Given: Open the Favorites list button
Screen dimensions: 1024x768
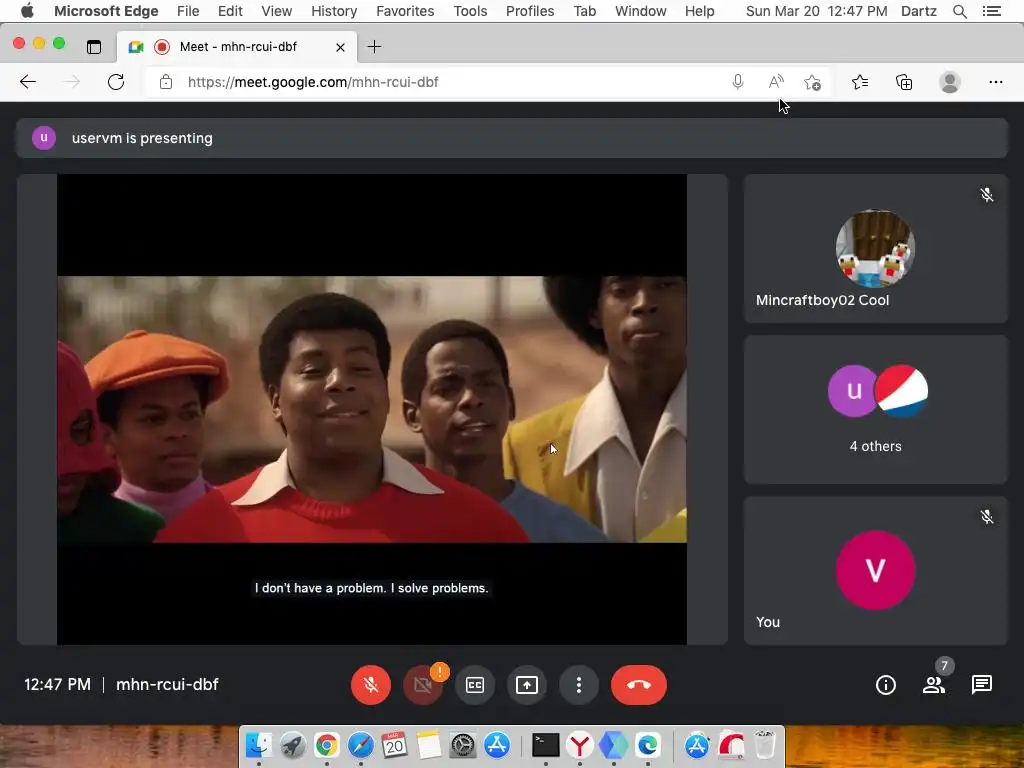Looking at the screenshot, I should (860, 82).
